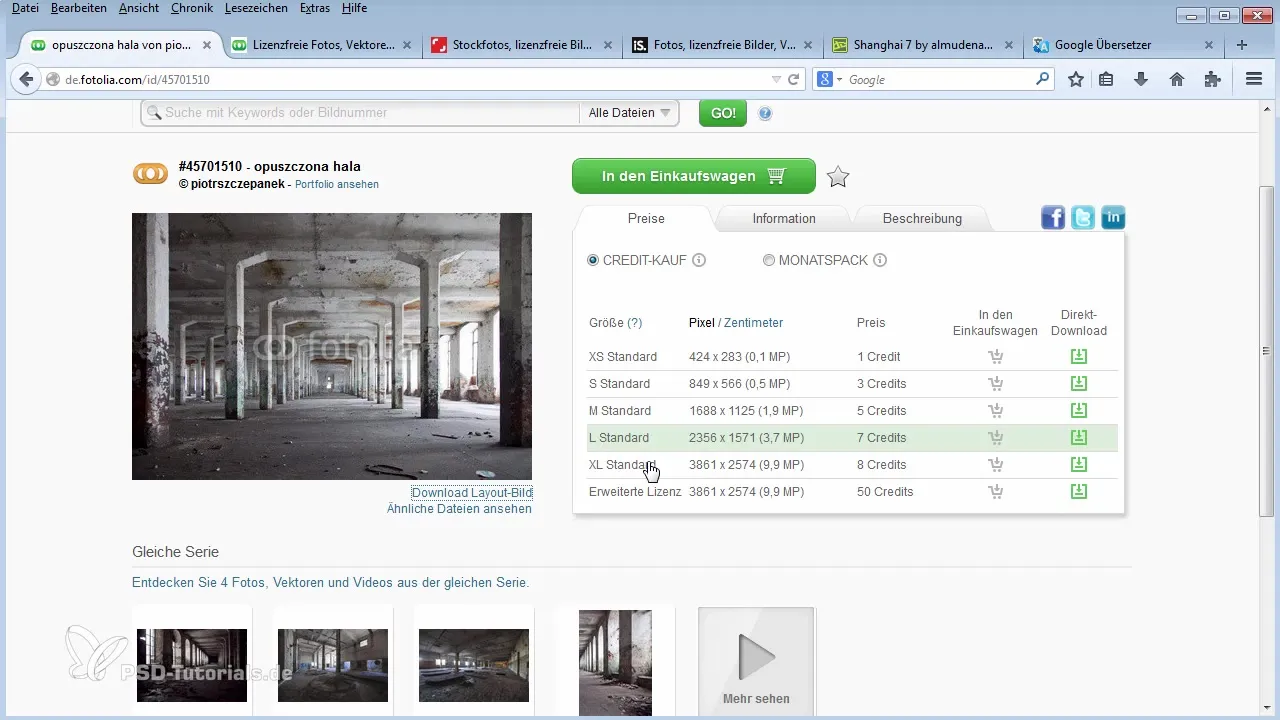Click vertical page scrollbar

pos(1266,350)
